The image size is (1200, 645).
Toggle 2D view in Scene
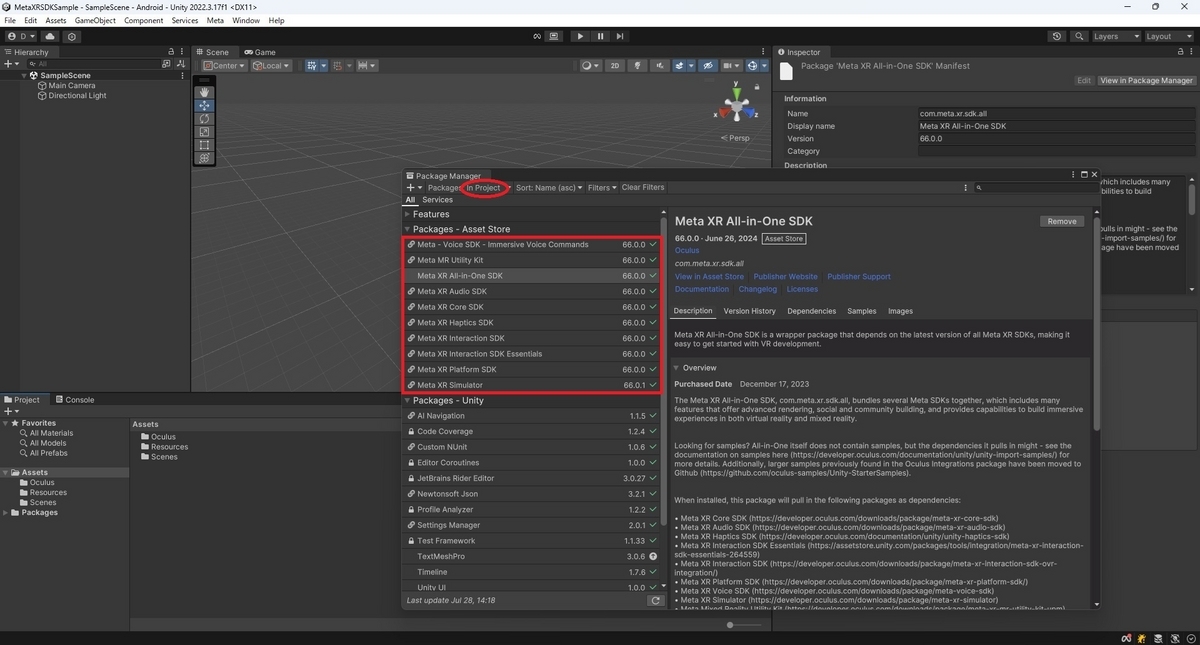tap(615, 66)
